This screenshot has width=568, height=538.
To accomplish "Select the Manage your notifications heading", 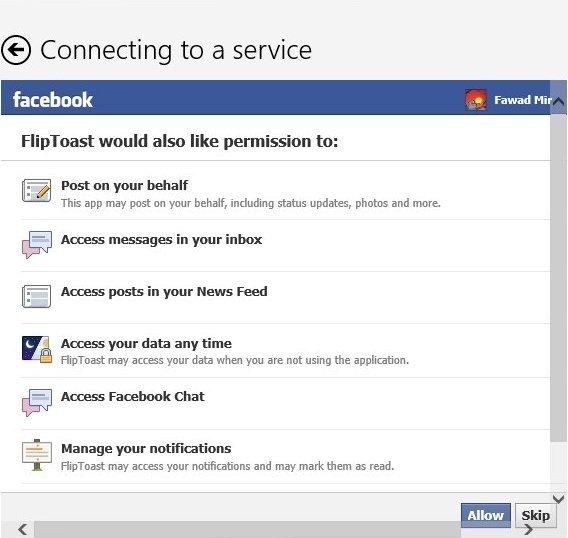I will [146, 448].
